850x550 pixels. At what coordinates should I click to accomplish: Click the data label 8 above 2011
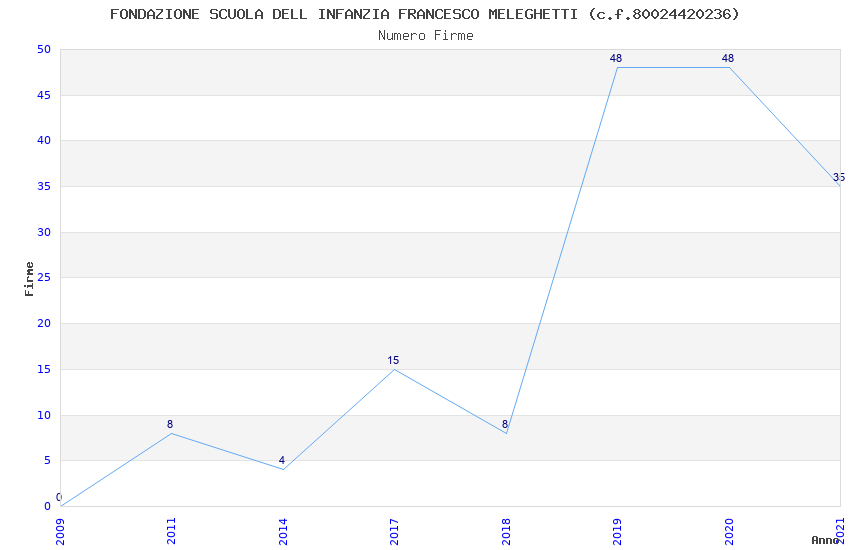coord(170,424)
